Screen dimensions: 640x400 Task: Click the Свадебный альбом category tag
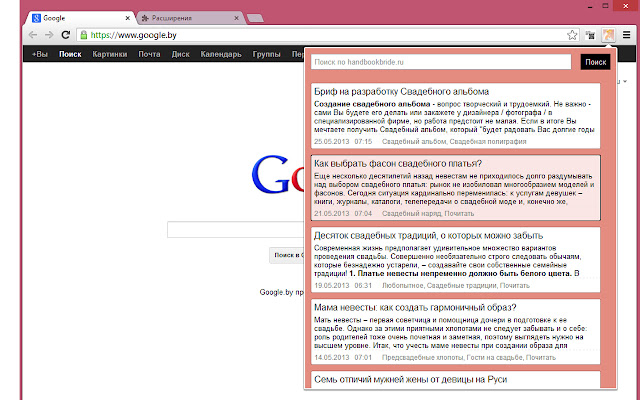coord(414,142)
